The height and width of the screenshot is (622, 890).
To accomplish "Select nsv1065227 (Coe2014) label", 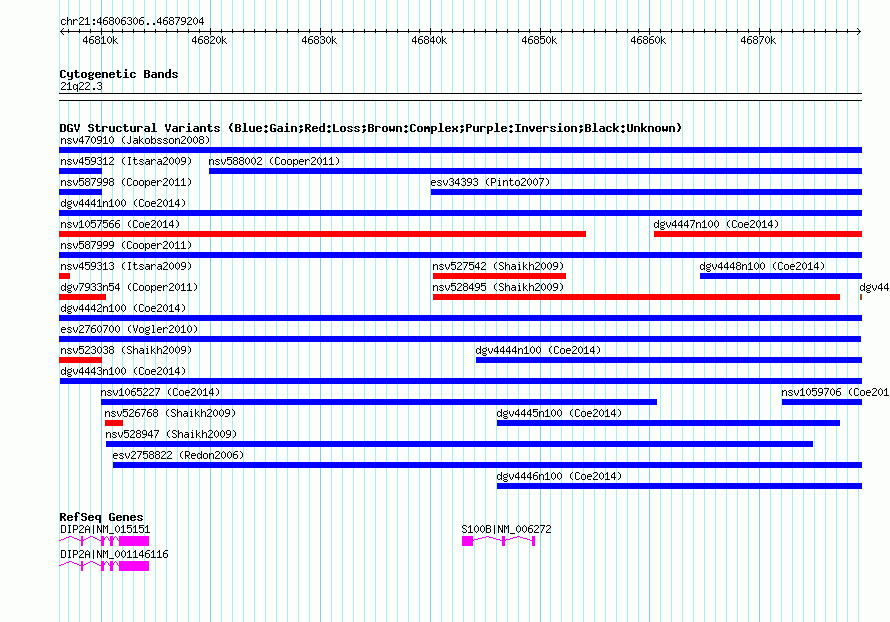I will [x=160, y=392].
